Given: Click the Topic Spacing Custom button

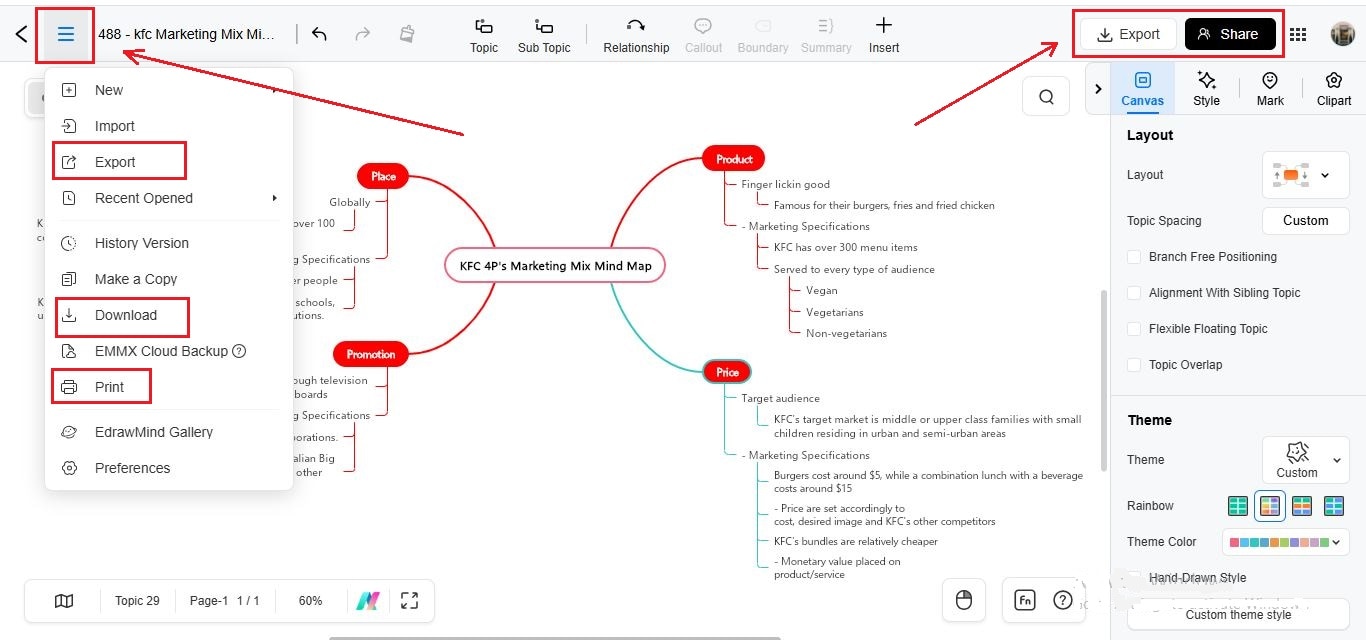Looking at the screenshot, I should tap(1305, 220).
